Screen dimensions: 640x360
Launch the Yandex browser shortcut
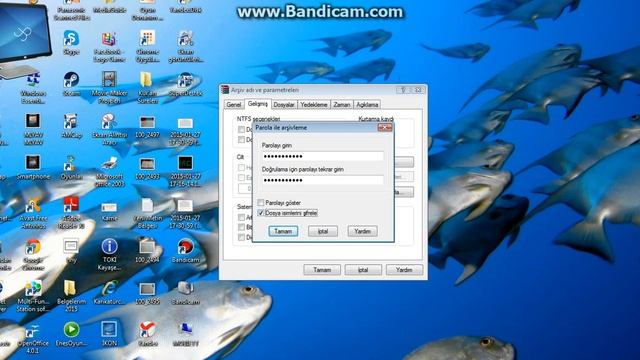pos(147,334)
